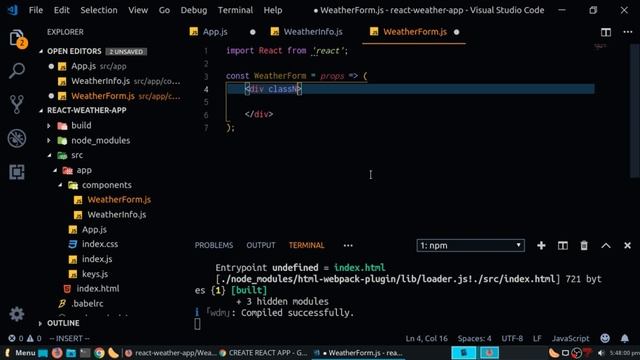Screen dimensions: 640x360
Task: Open the Help menu
Action: 273,10
